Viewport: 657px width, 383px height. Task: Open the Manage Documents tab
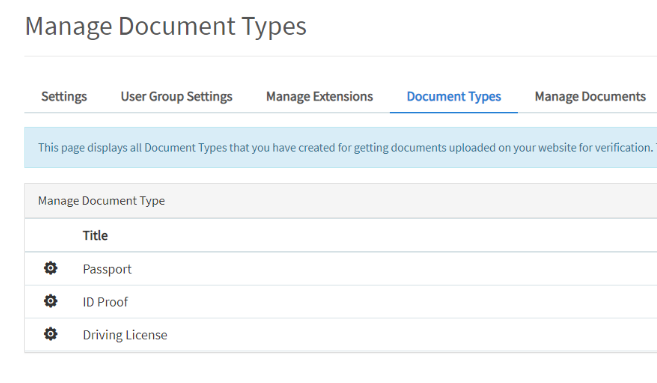pos(590,96)
